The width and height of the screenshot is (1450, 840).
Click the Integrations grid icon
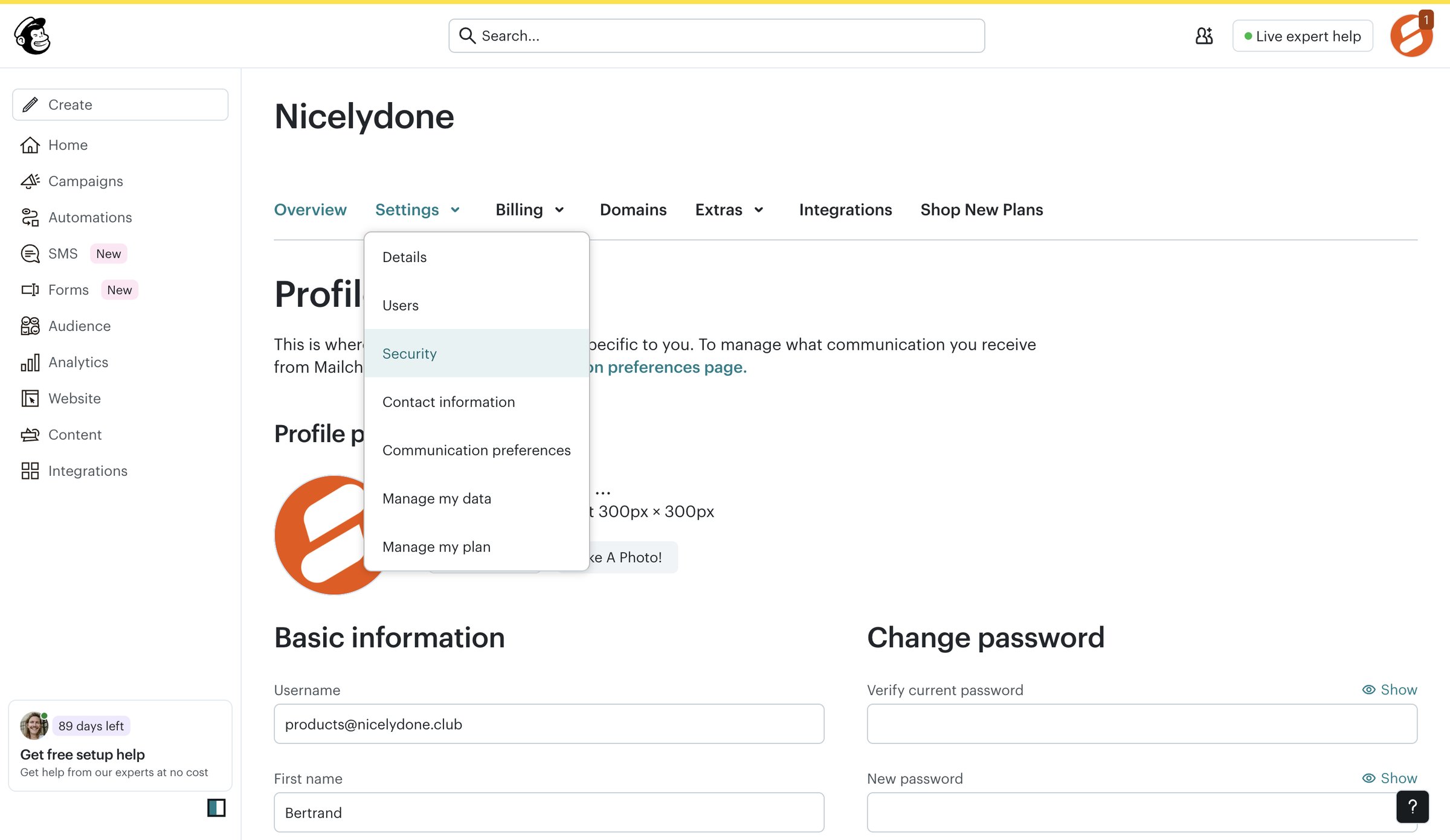point(30,471)
